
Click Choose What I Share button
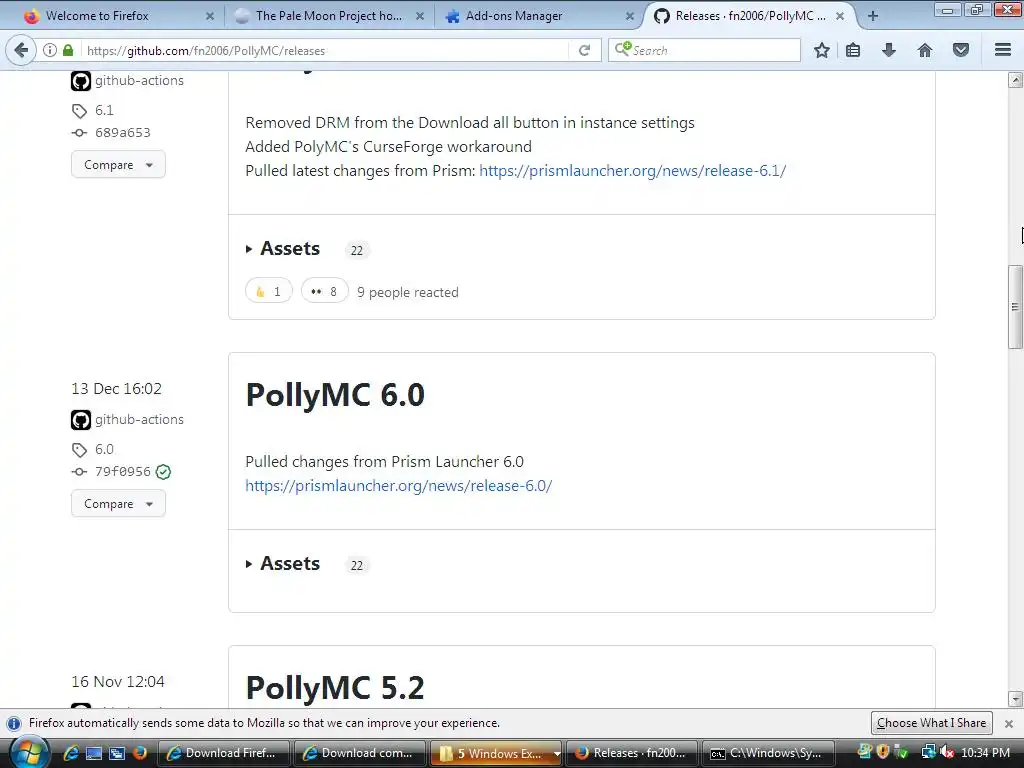(x=931, y=723)
